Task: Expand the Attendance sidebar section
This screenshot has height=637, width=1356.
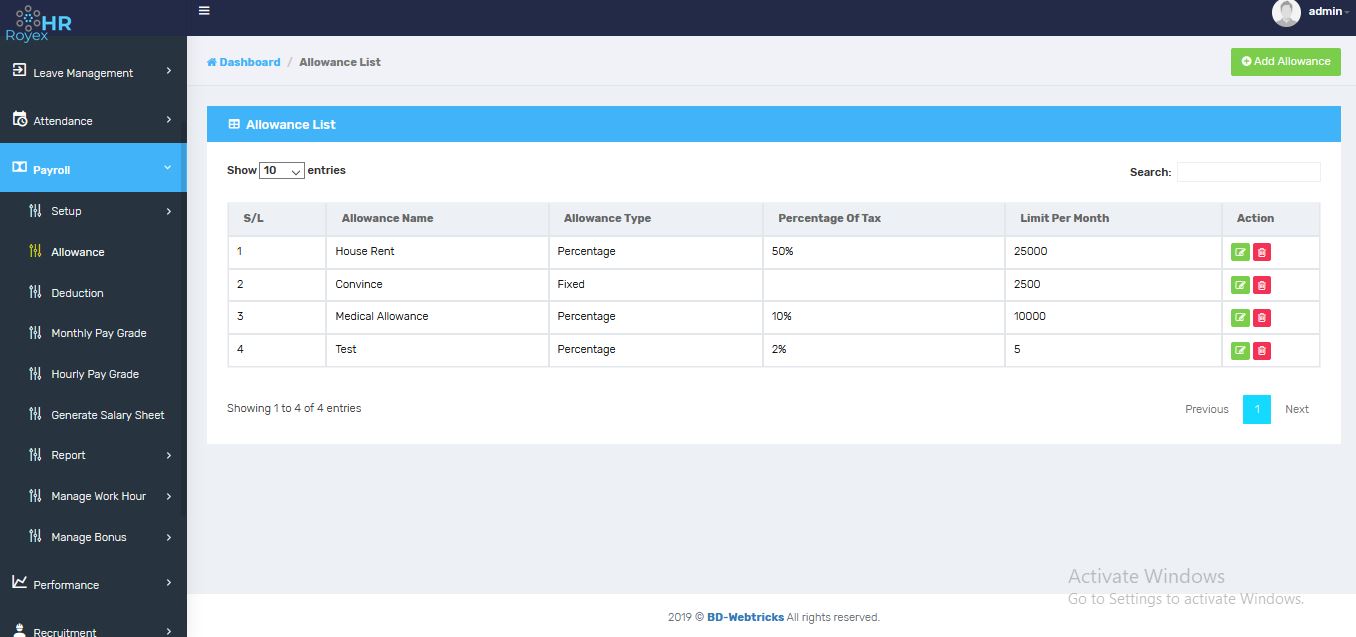Action: (x=93, y=120)
